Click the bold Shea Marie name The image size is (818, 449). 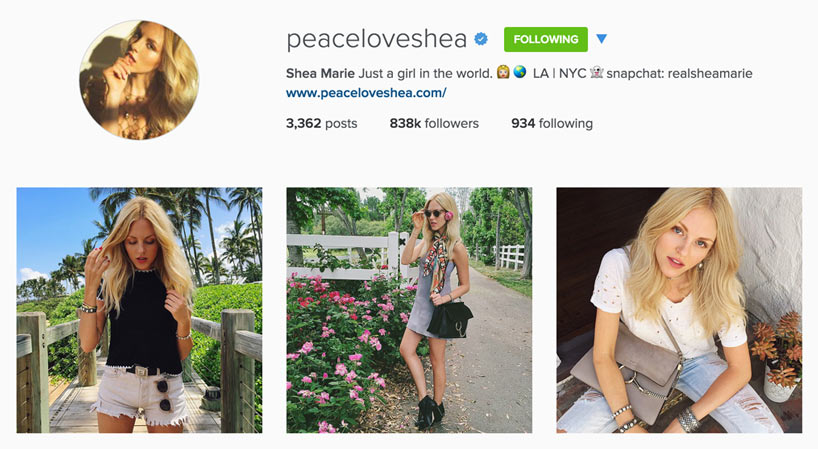(x=320, y=74)
